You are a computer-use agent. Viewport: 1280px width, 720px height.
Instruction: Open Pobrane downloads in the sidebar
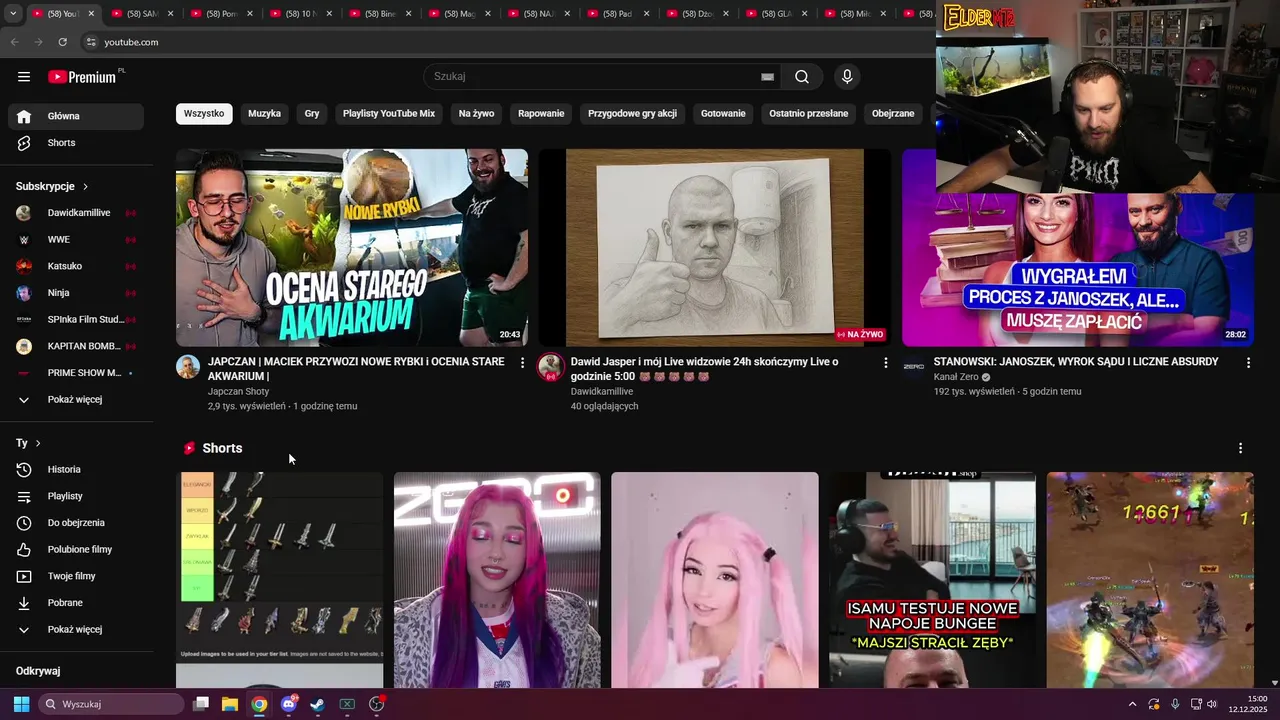[76, 603]
